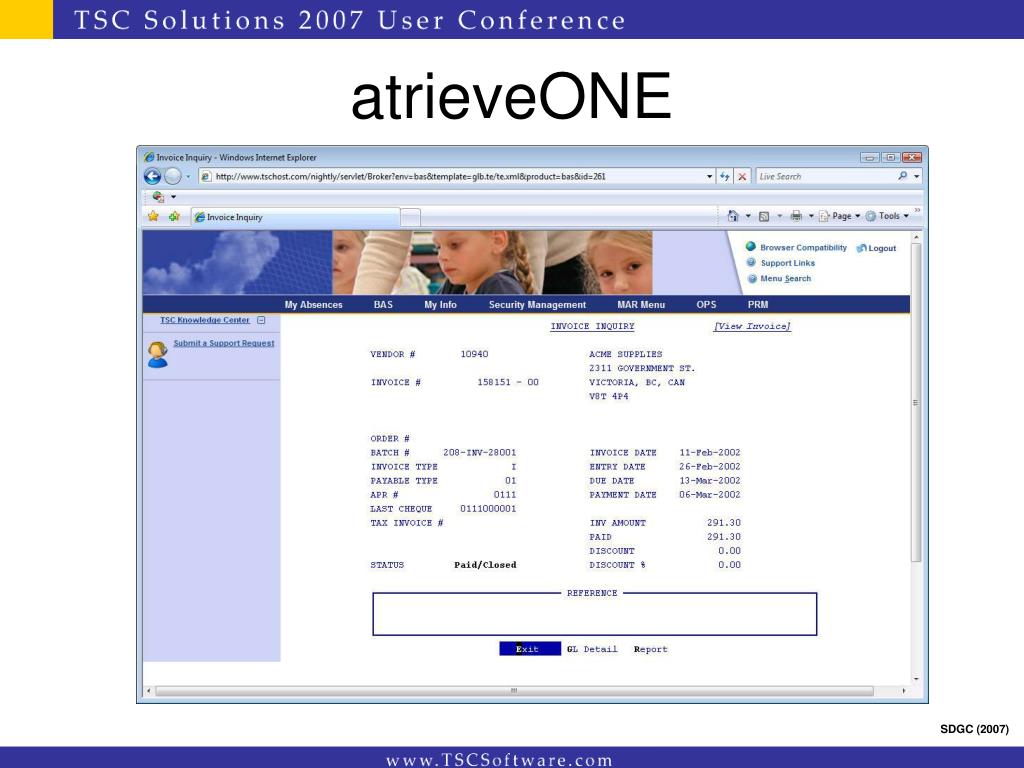The height and width of the screenshot is (768, 1024).
Task: Open the MAR Menu item
Action: pos(641,305)
